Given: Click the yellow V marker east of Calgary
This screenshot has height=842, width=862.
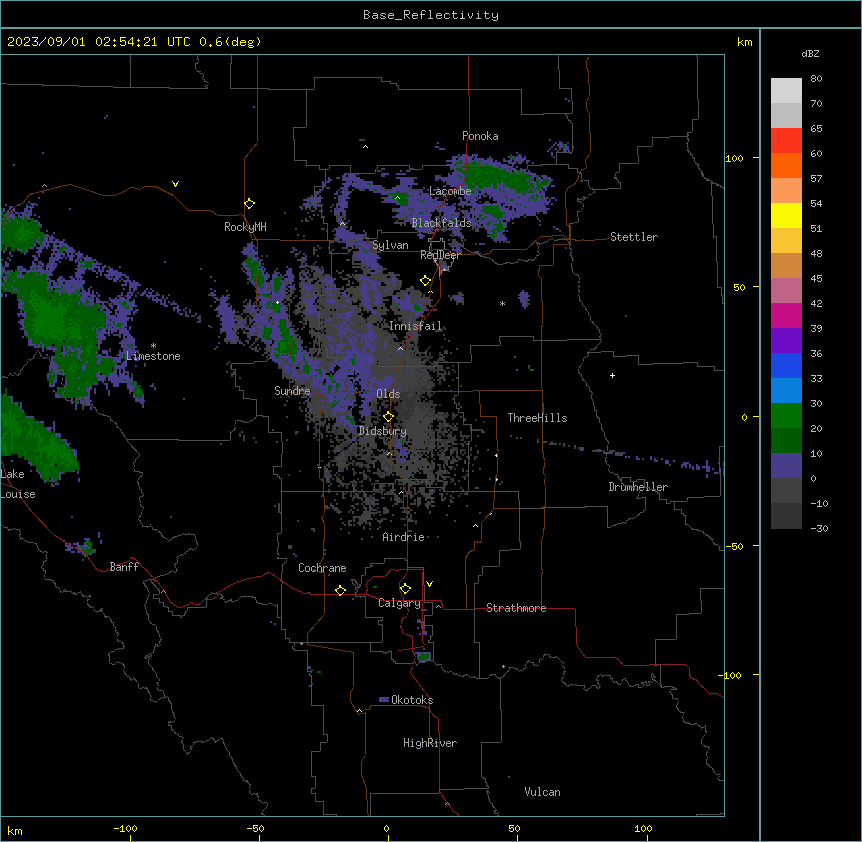Looking at the screenshot, I should [429, 584].
